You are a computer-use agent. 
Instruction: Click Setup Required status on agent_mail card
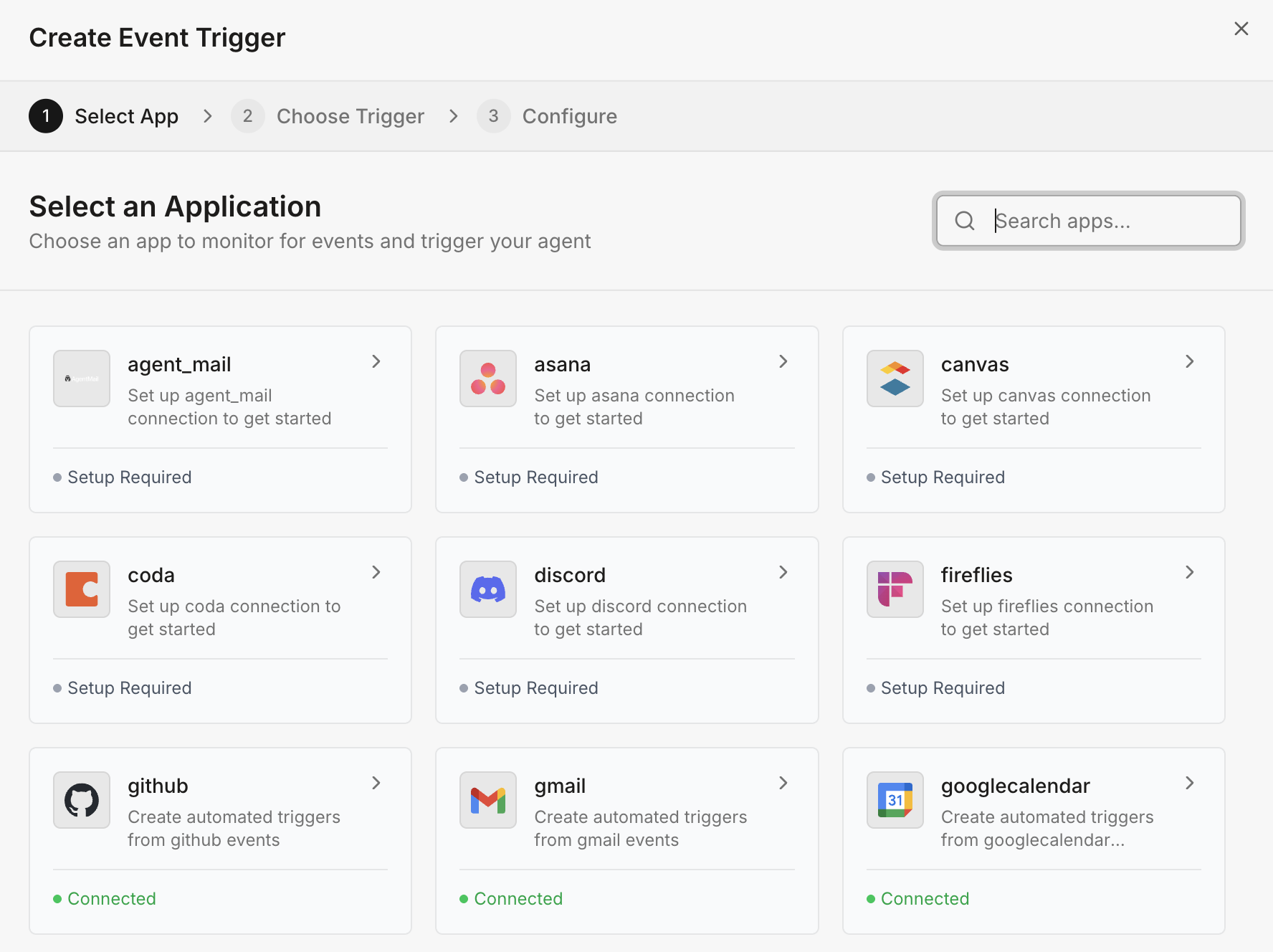(123, 477)
